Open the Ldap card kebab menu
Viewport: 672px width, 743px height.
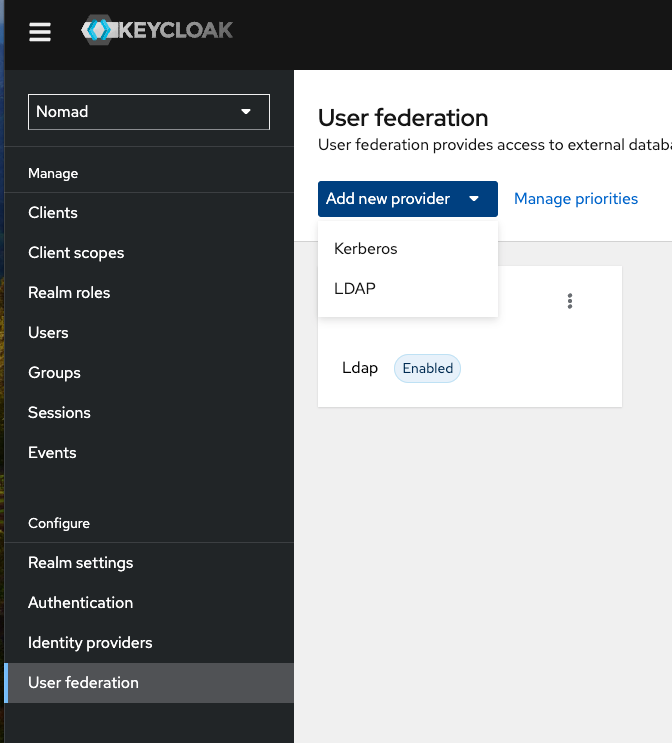[570, 301]
